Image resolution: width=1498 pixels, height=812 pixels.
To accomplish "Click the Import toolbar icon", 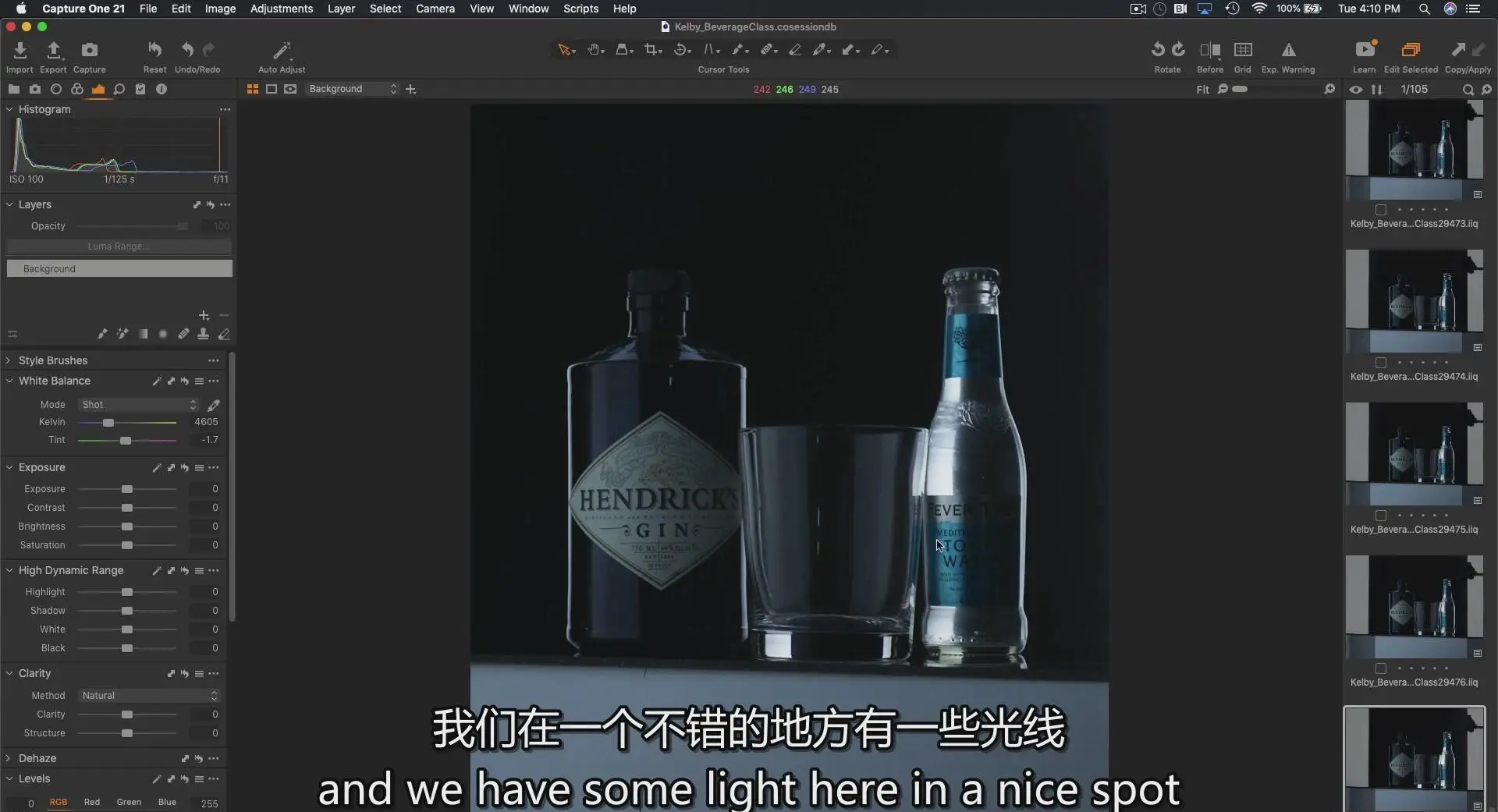I will tap(20, 51).
